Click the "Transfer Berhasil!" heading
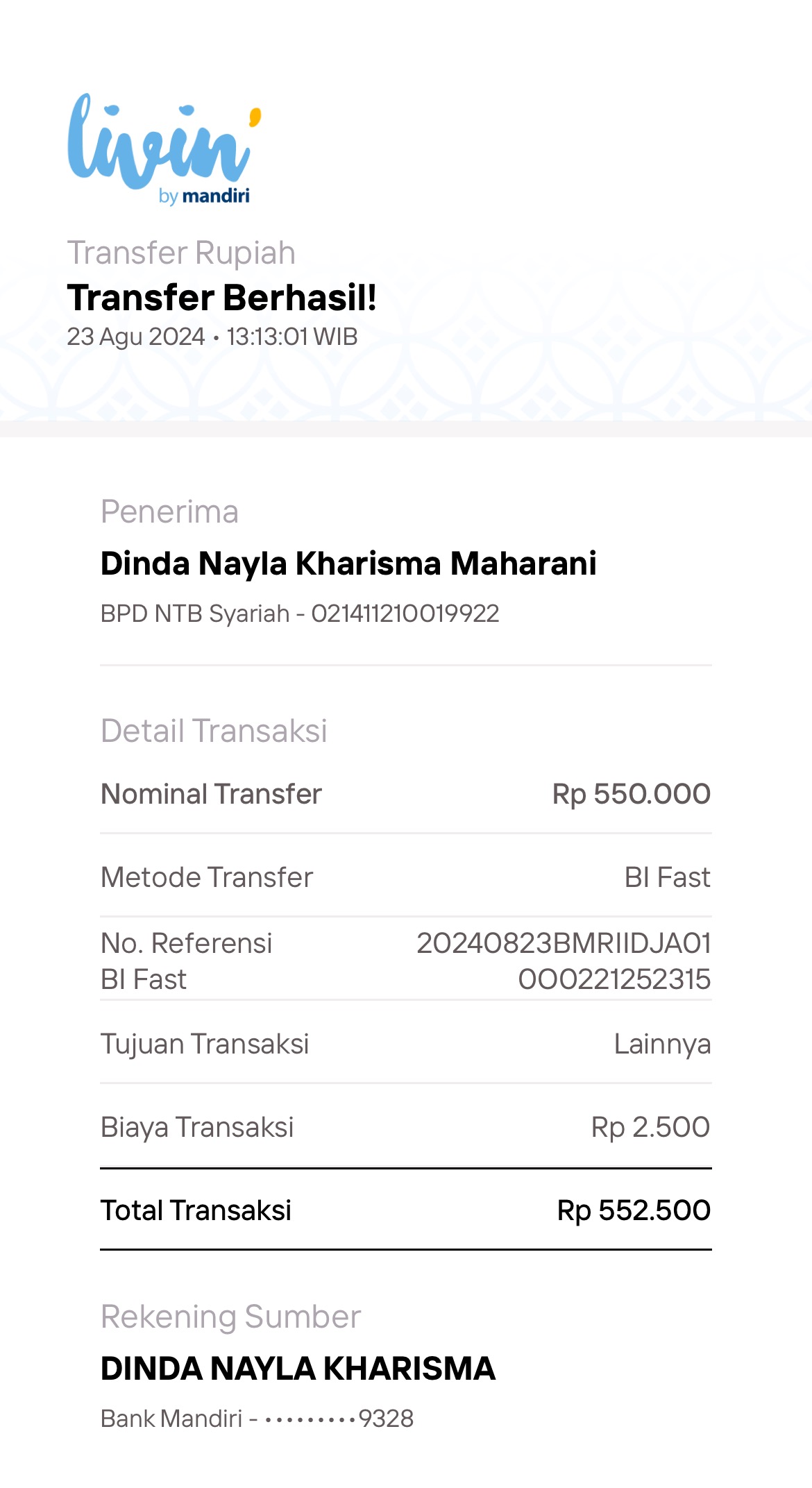812x1488 pixels. pos(221,298)
